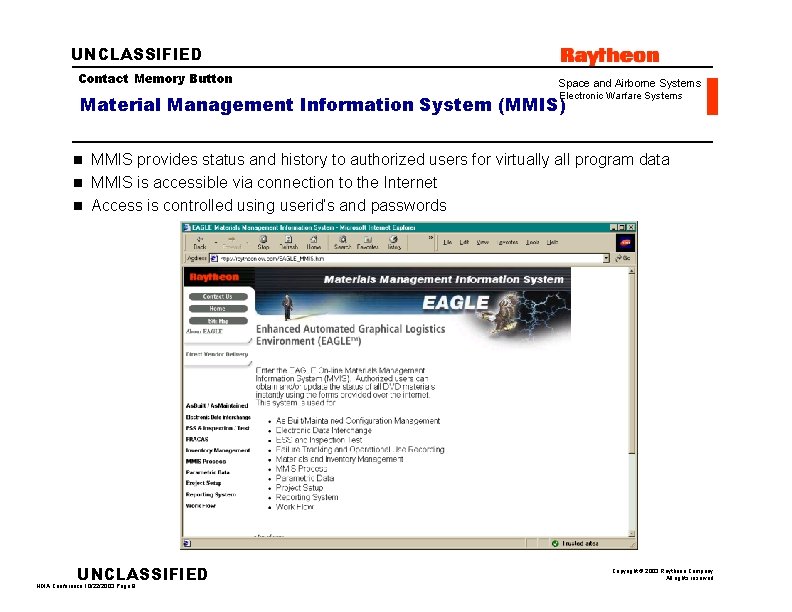Screen dimensions: 792x612
Task: Open the Tools menu
Action: tap(532, 242)
